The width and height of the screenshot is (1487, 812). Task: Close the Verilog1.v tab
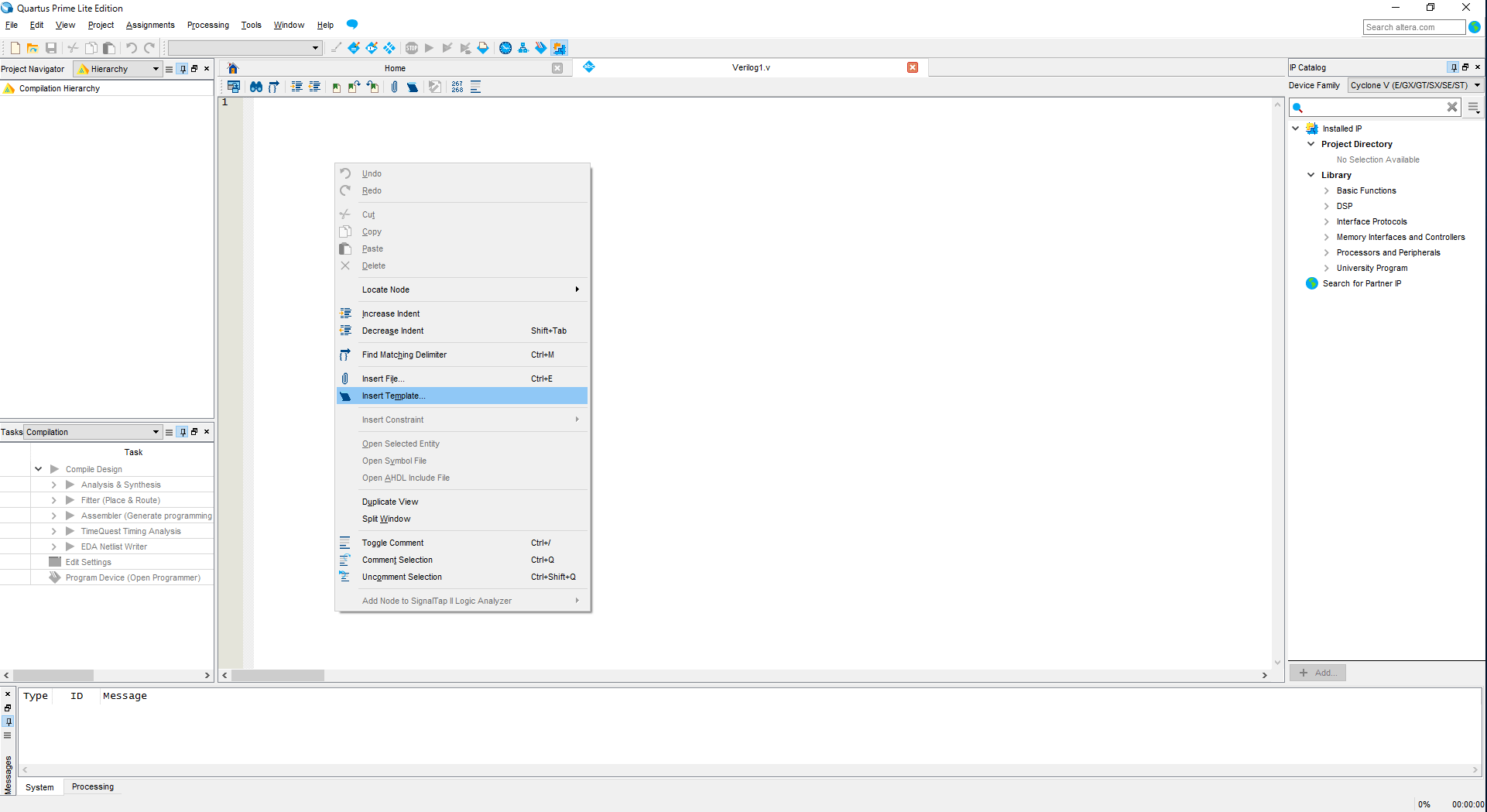(x=913, y=67)
